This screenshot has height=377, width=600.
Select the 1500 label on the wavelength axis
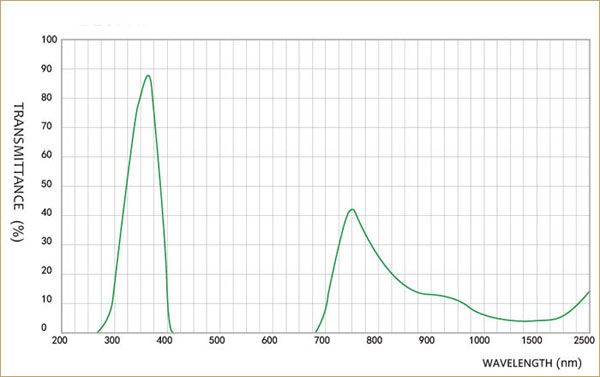point(532,340)
